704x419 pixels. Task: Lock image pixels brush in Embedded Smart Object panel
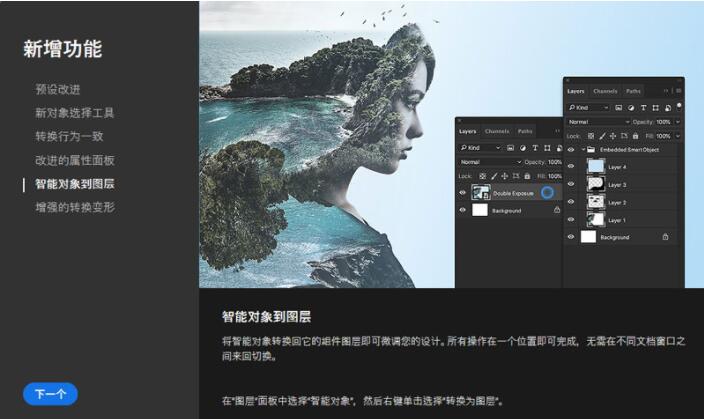pyautogui.click(x=602, y=136)
